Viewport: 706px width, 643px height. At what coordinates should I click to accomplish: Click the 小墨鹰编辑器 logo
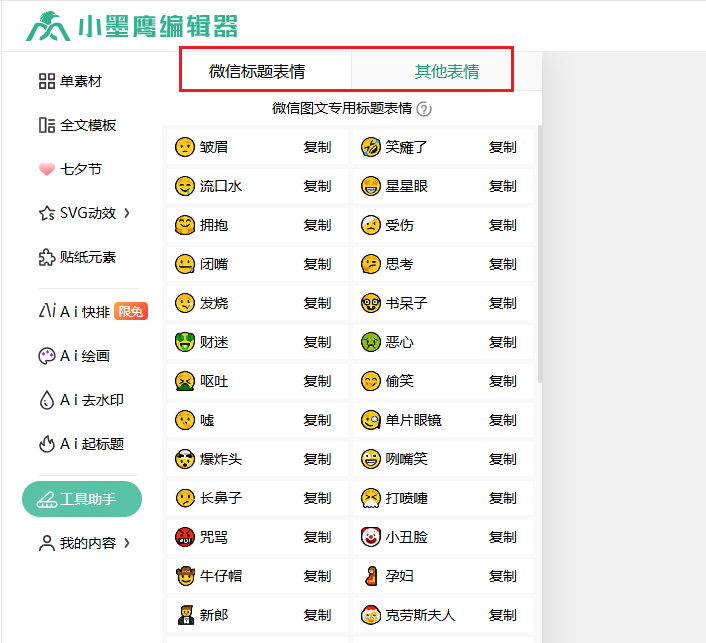[x=132, y=26]
